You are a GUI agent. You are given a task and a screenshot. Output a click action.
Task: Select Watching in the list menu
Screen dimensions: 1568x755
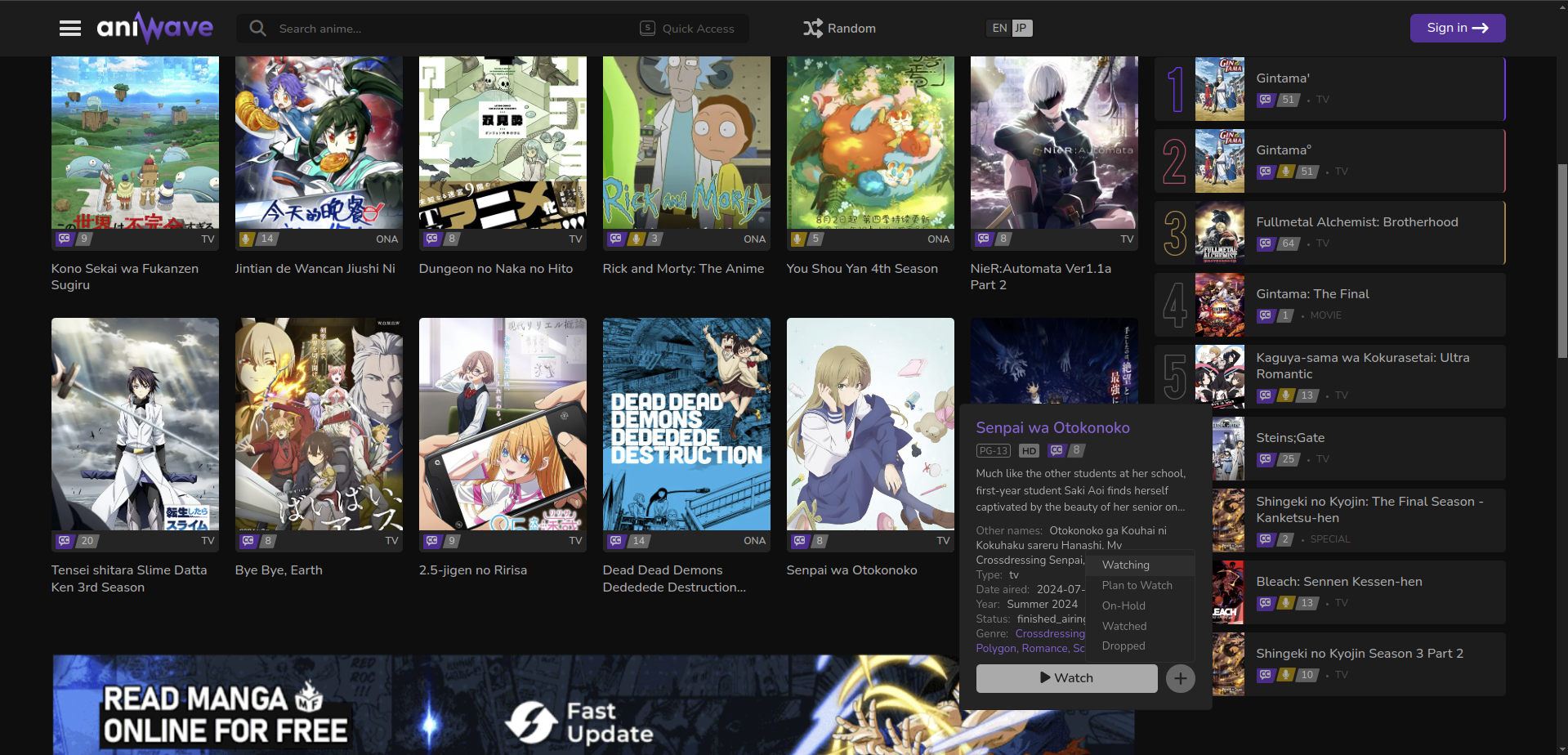(x=1140, y=565)
